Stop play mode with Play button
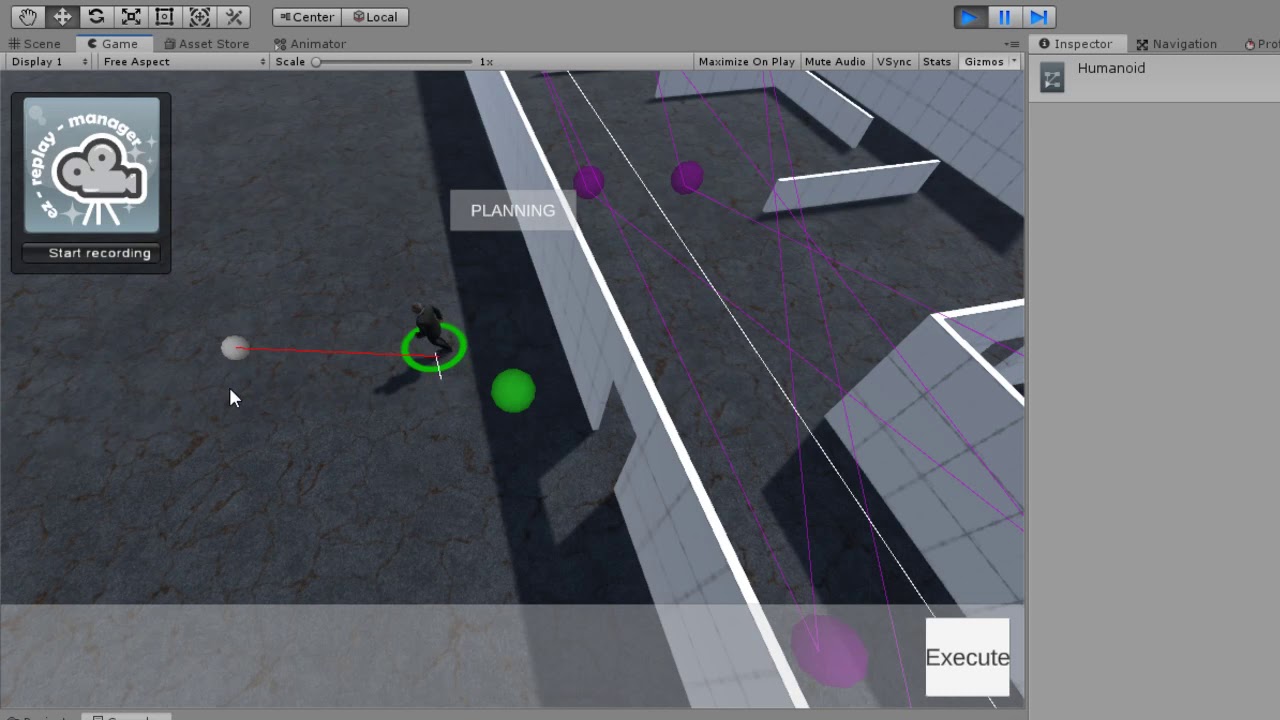 point(969,17)
